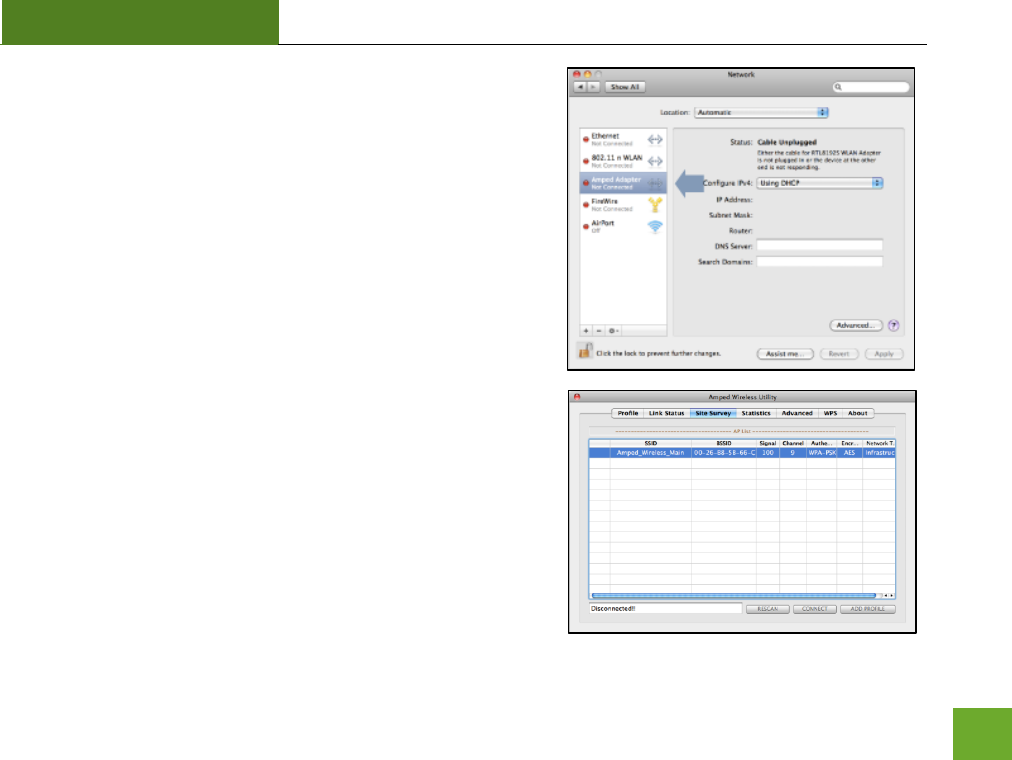This screenshot has height=760, width=1012.
Task: Click the Advanced... button in Network
Action: (x=855, y=325)
